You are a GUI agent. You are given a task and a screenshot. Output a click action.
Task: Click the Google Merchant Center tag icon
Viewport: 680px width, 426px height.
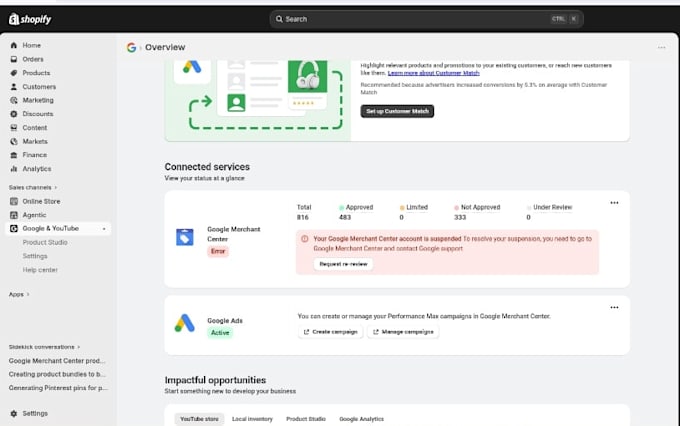pyautogui.click(x=185, y=237)
